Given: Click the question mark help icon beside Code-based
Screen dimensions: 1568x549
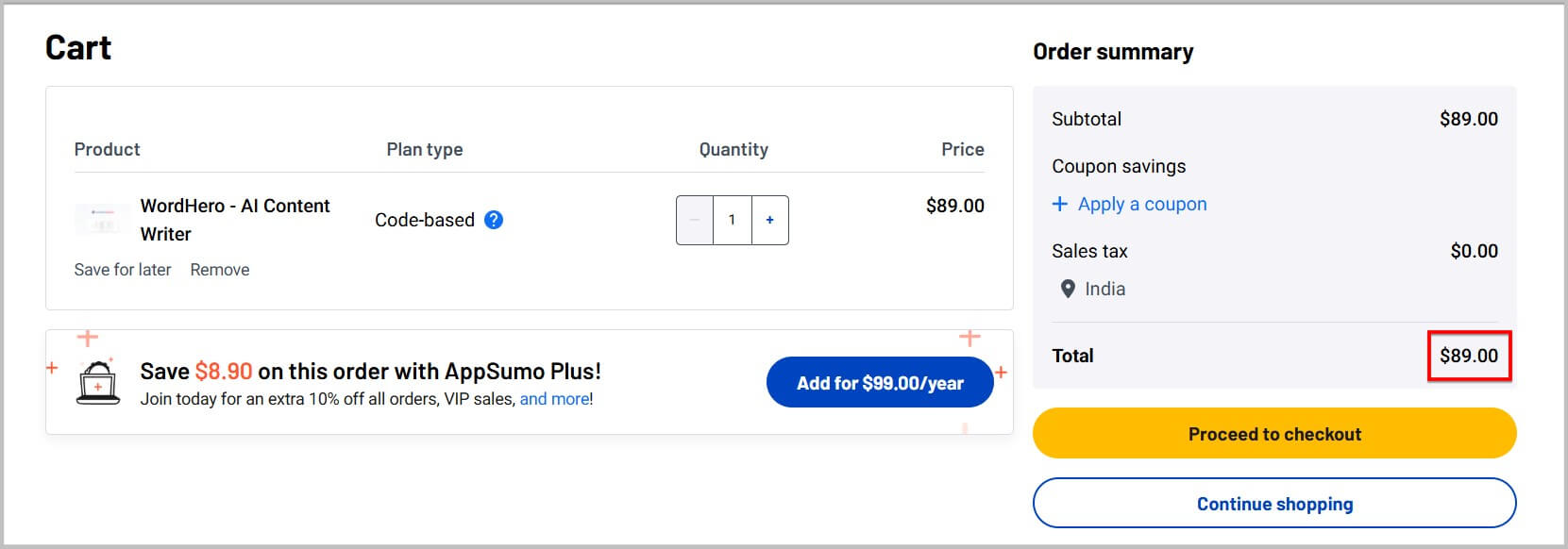Looking at the screenshot, I should click(x=494, y=220).
